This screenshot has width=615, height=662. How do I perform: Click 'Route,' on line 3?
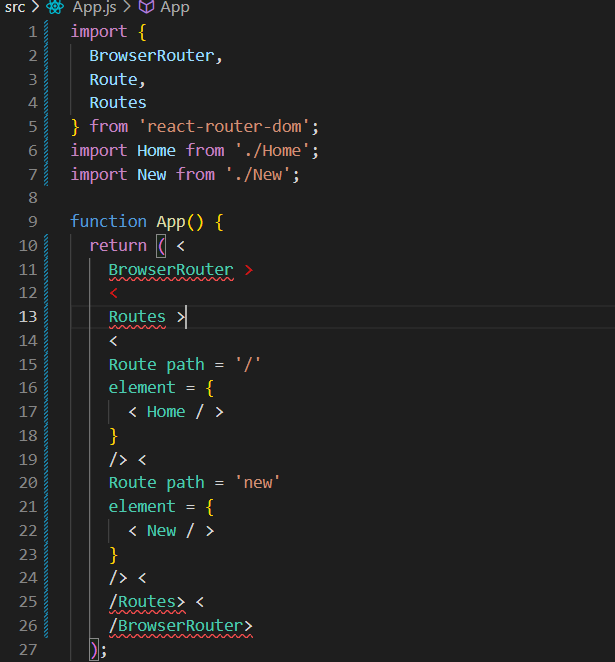[x=117, y=79]
